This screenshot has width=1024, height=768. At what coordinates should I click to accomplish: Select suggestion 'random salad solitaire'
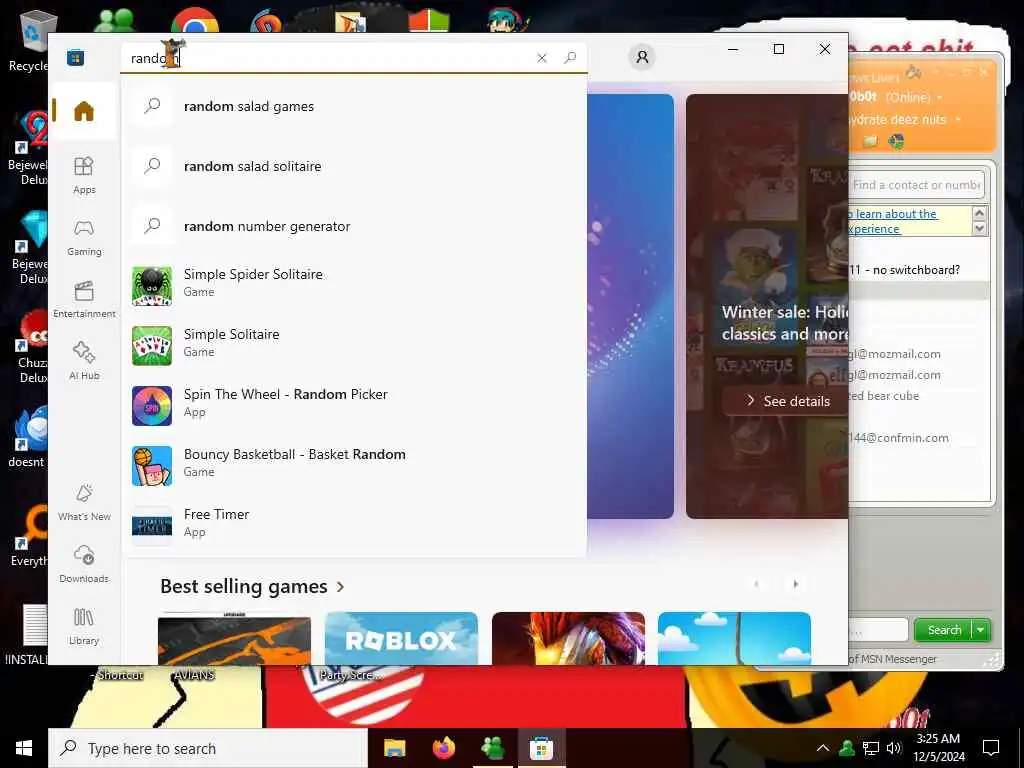point(354,167)
